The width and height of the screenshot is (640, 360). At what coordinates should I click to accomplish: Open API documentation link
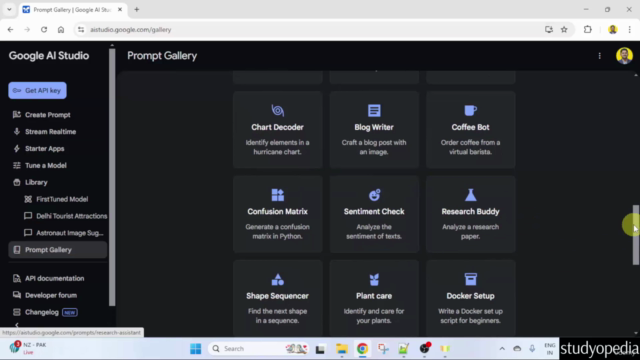pyautogui.click(x=55, y=278)
